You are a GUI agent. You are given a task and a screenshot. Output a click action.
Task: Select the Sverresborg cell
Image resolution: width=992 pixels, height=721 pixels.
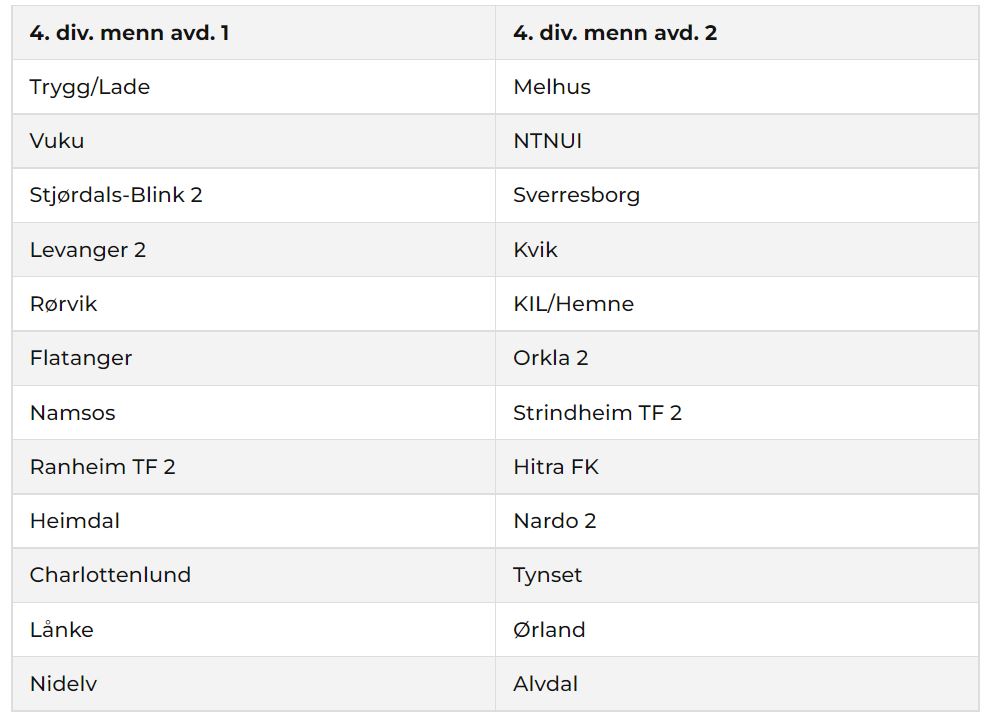576,195
